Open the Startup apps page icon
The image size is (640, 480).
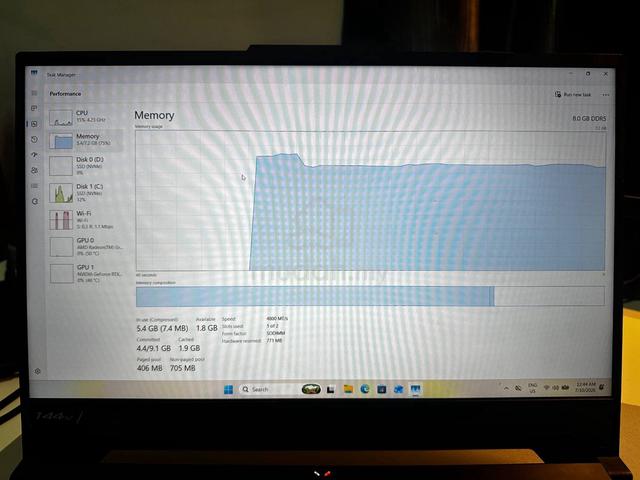[x=35, y=155]
